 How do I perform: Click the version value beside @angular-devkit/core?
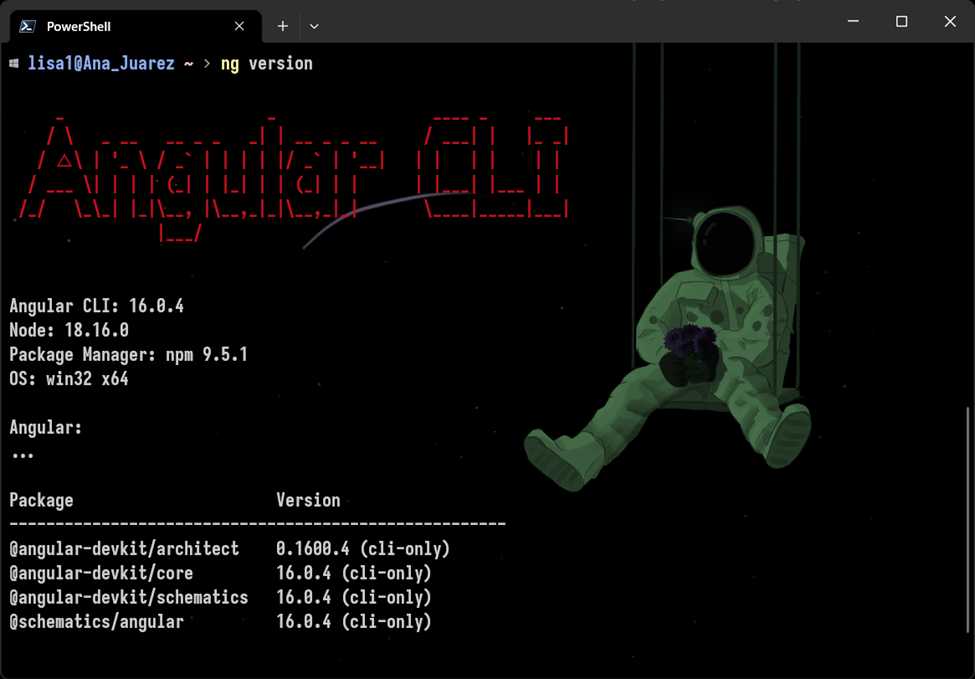point(354,573)
